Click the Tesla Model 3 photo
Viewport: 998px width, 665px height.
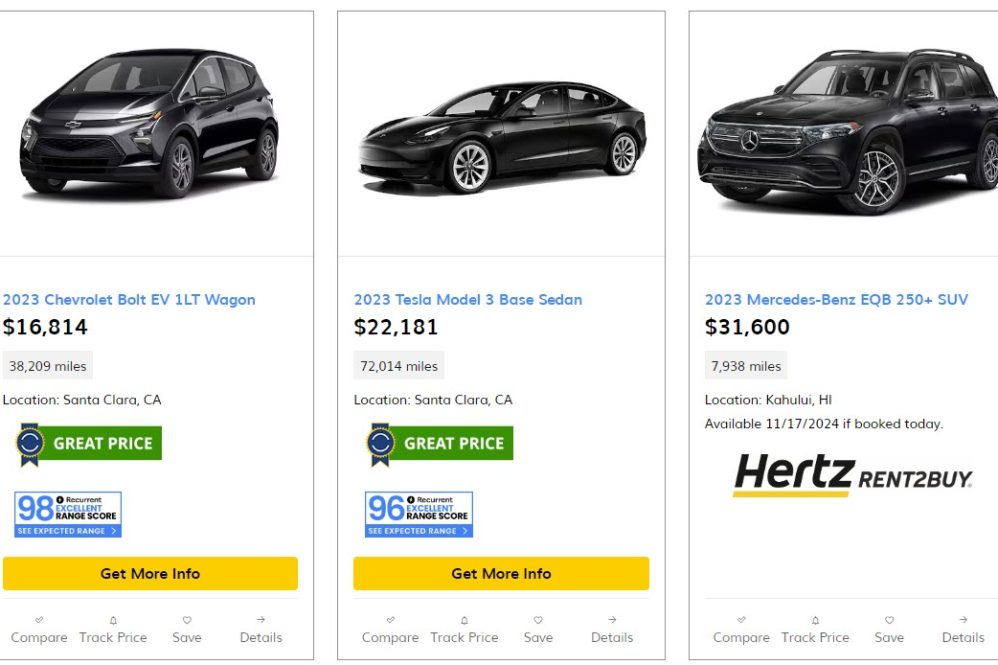point(500,130)
